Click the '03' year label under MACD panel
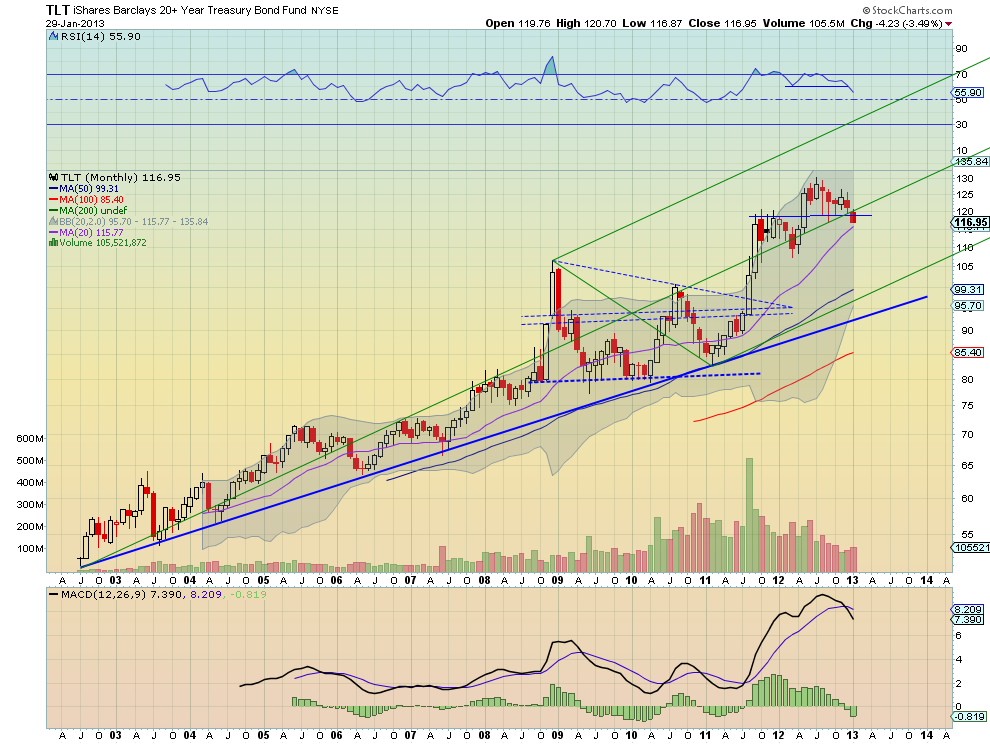This screenshot has width=990, height=744. [x=116, y=735]
